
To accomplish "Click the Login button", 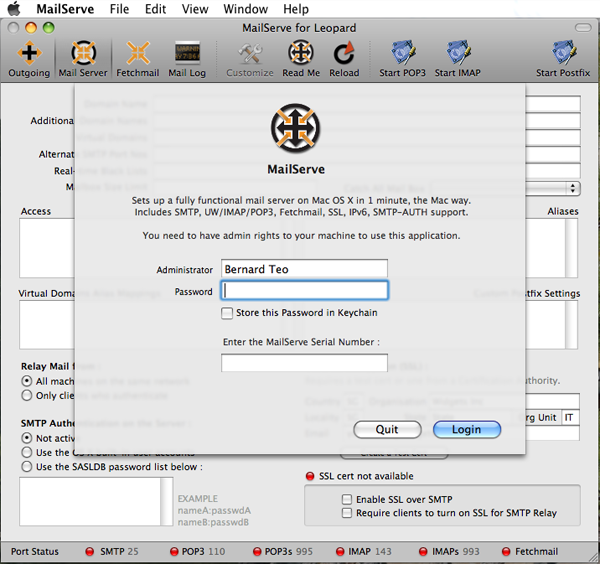I will (x=467, y=429).
